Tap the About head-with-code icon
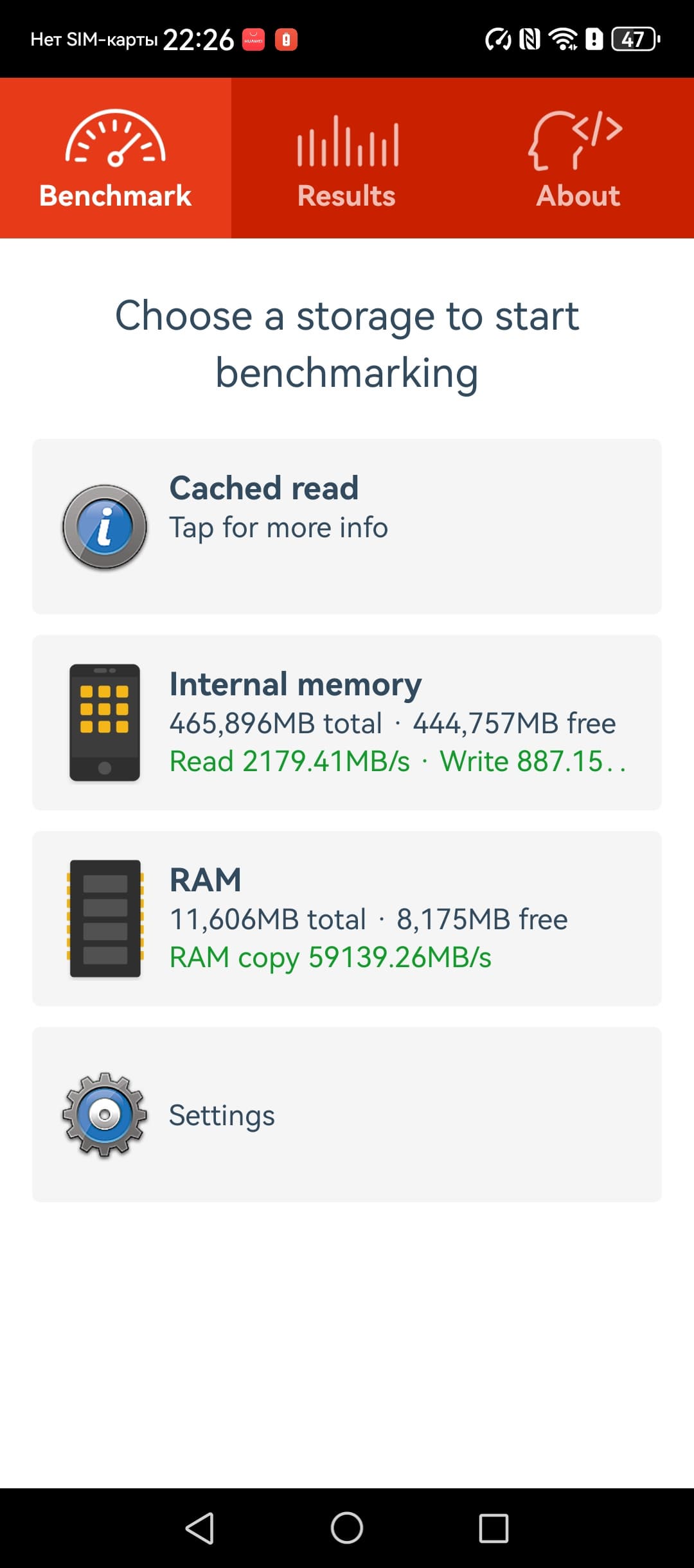Viewport: 694px width, 1568px height. 576,140
